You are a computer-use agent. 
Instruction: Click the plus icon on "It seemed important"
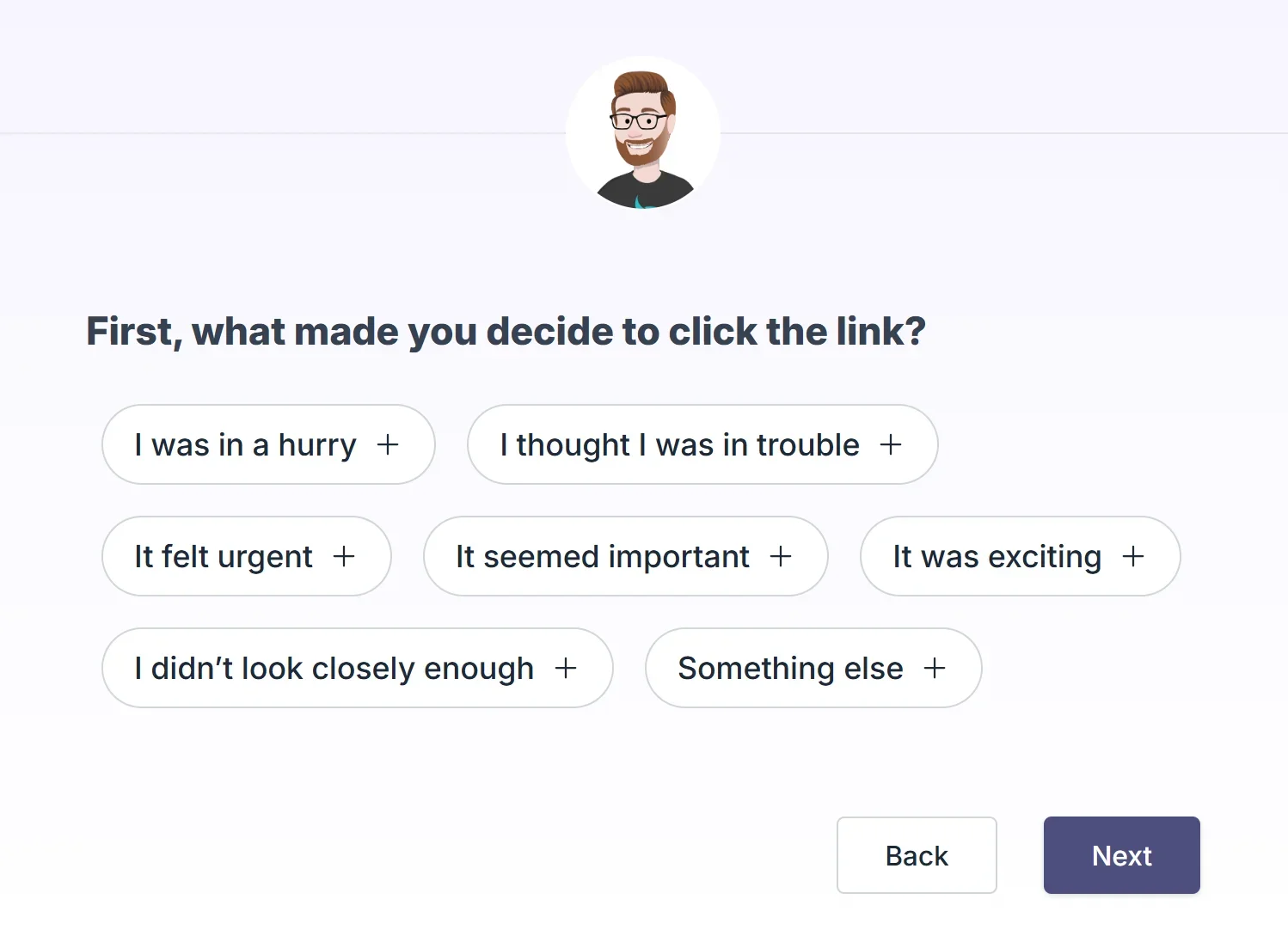[781, 556]
